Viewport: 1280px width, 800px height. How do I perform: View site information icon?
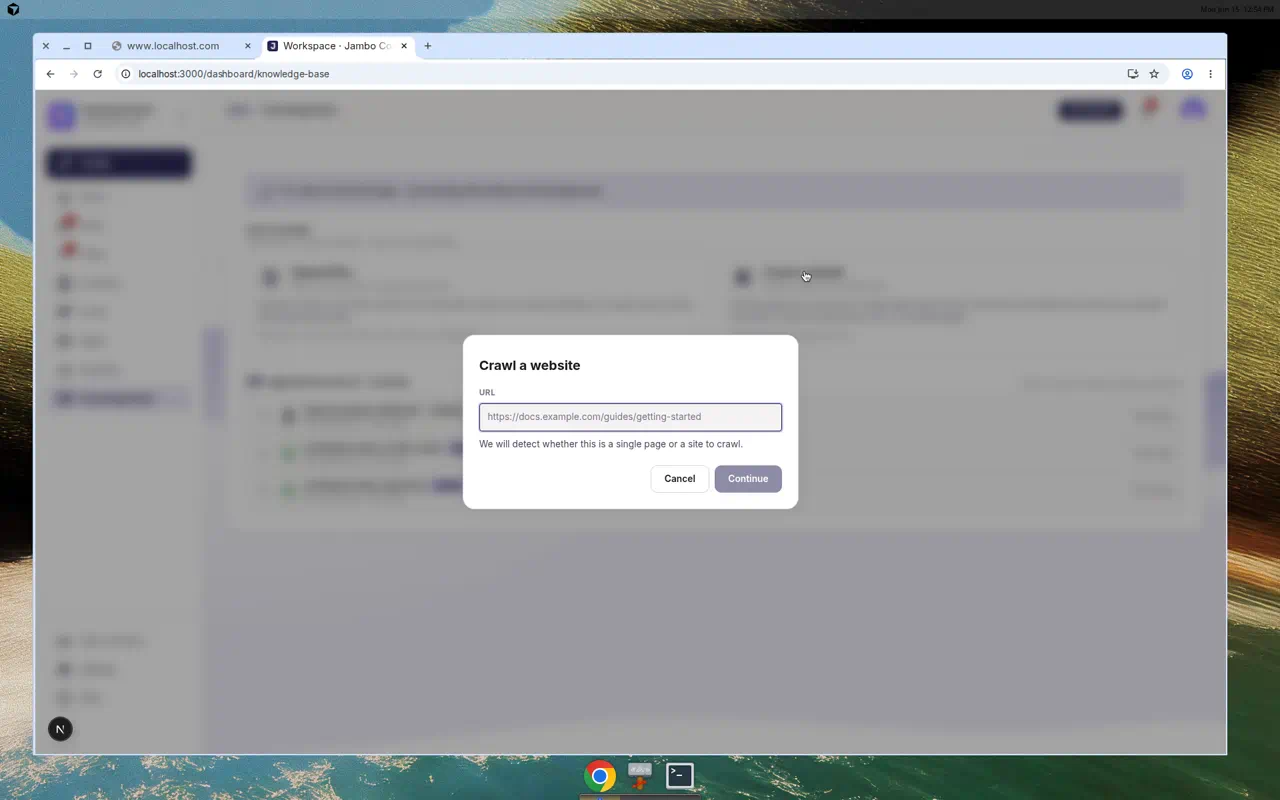(125, 74)
